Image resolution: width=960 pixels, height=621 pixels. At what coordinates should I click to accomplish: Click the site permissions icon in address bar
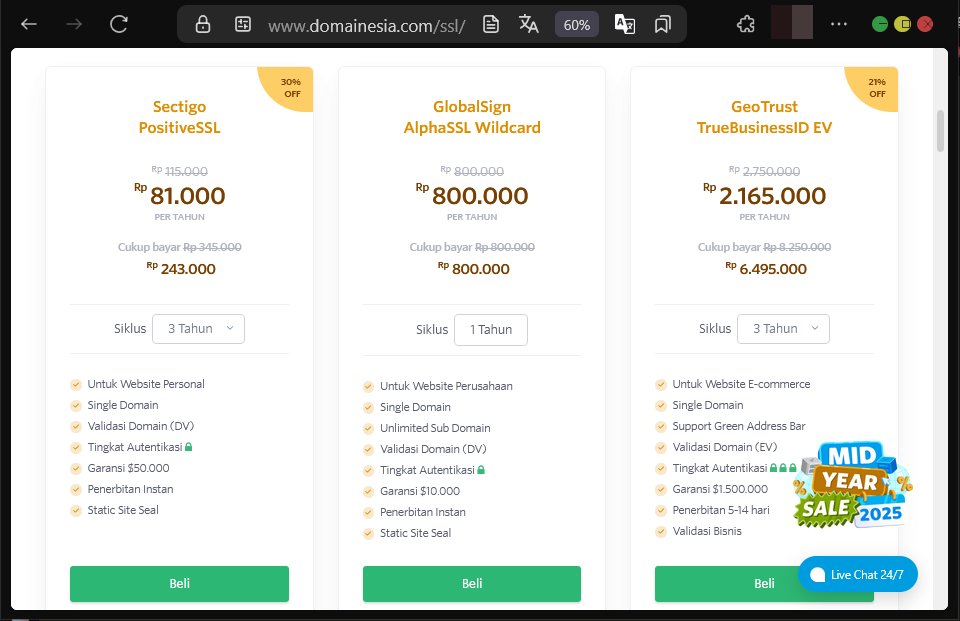242,25
